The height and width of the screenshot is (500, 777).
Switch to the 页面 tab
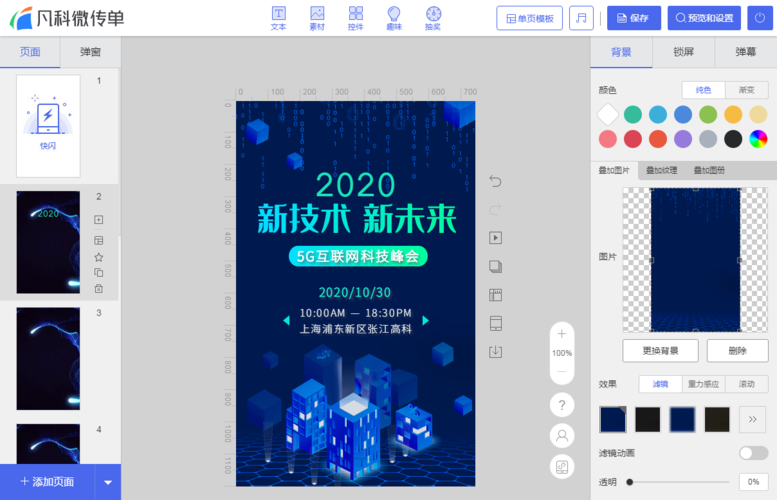[30, 52]
